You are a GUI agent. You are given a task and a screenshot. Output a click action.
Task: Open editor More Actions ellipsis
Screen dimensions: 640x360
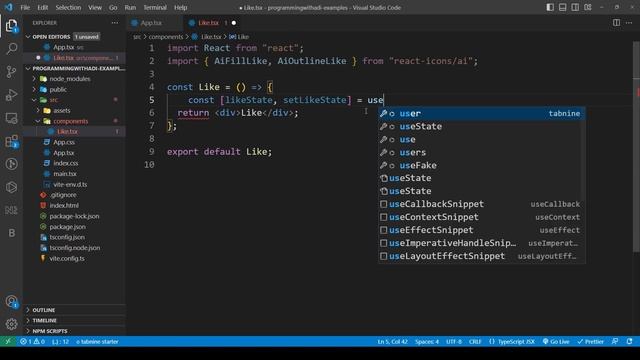click(x=629, y=23)
